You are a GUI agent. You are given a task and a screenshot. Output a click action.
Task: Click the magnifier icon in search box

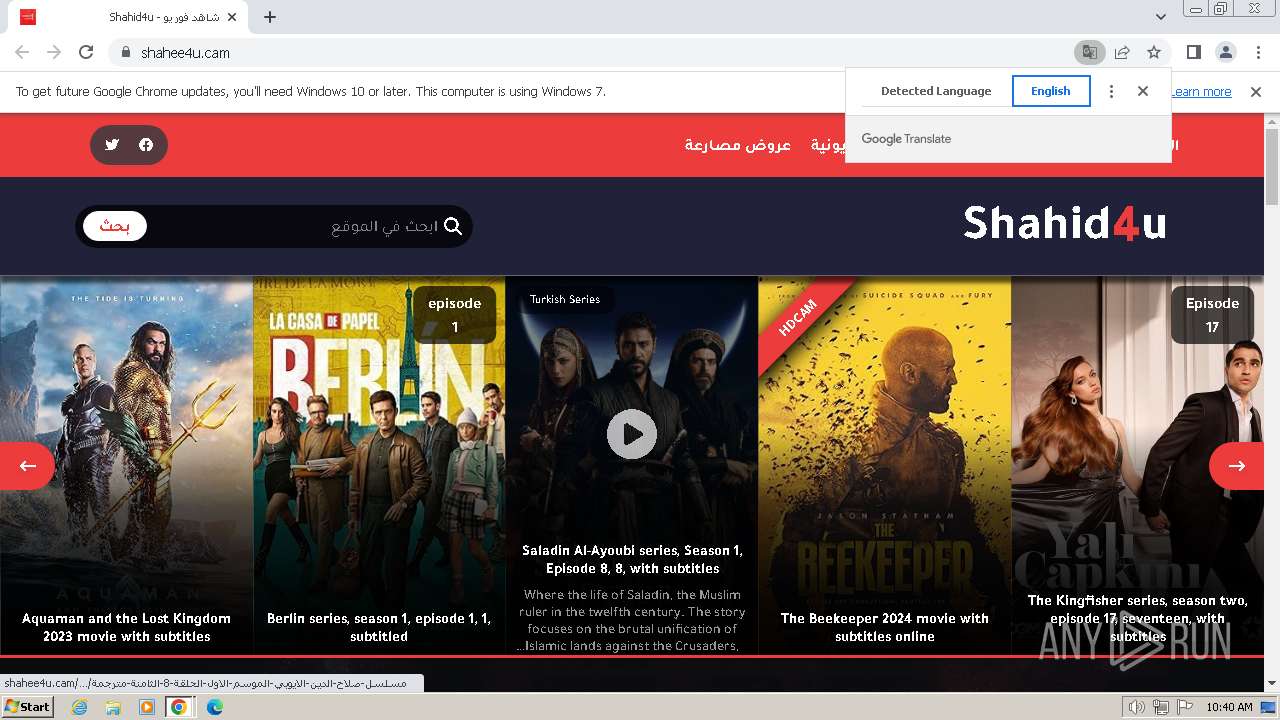453,226
